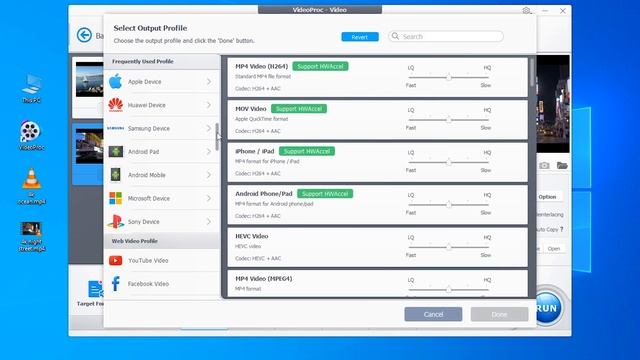Select the first video thumbnail in list
The height and width of the screenshot is (360, 640).
tap(89, 79)
